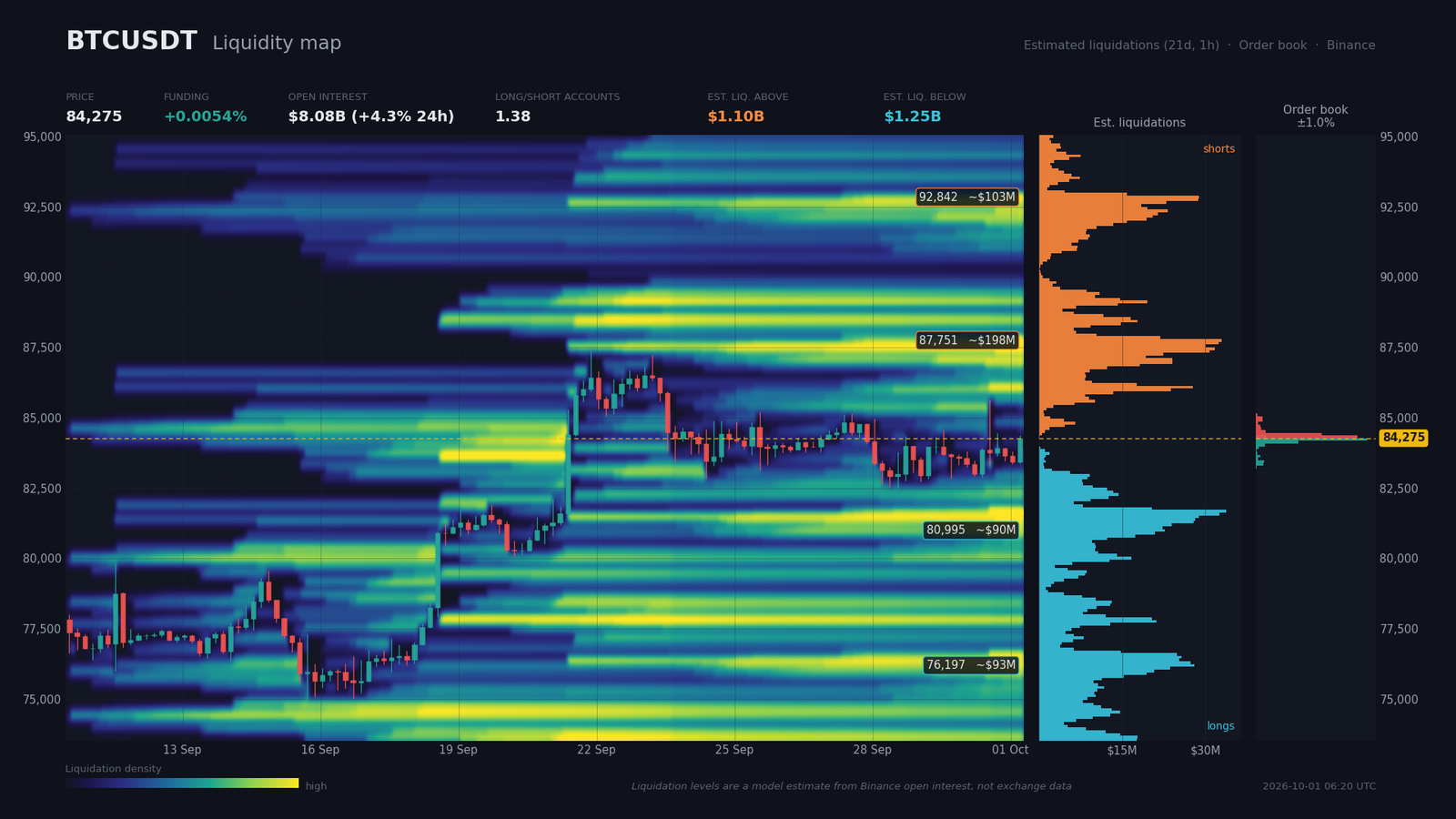
Task: Click the Order book ±1.0% panel title
Action: [x=1315, y=116]
